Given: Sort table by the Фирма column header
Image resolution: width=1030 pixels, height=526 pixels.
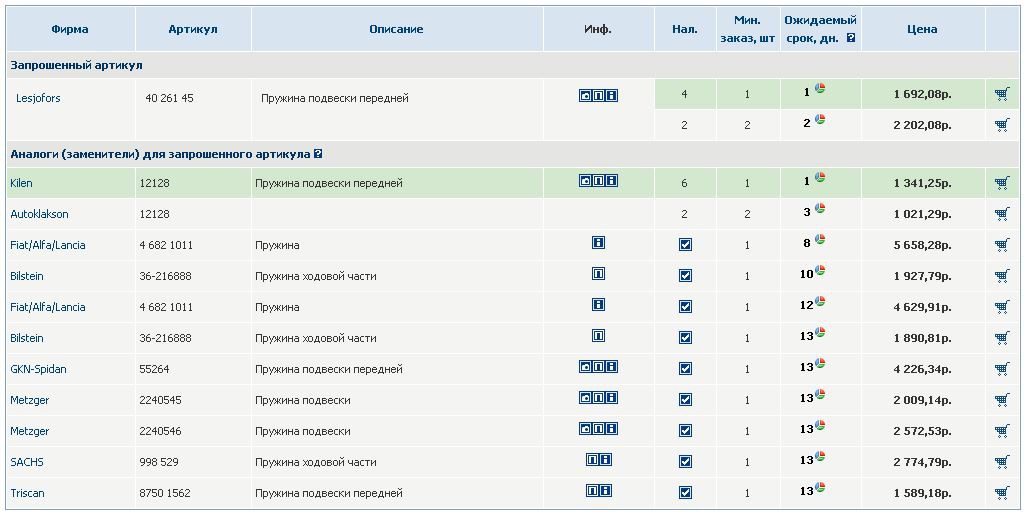Looking at the screenshot, I should pyautogui.click(x=70, y=29).
